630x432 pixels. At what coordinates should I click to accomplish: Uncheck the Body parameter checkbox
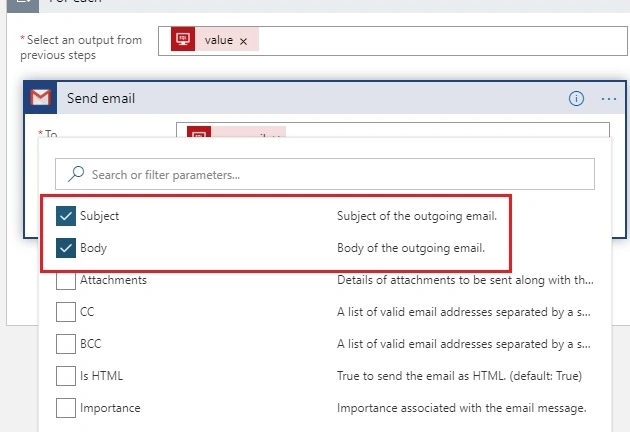coord(66,248)
